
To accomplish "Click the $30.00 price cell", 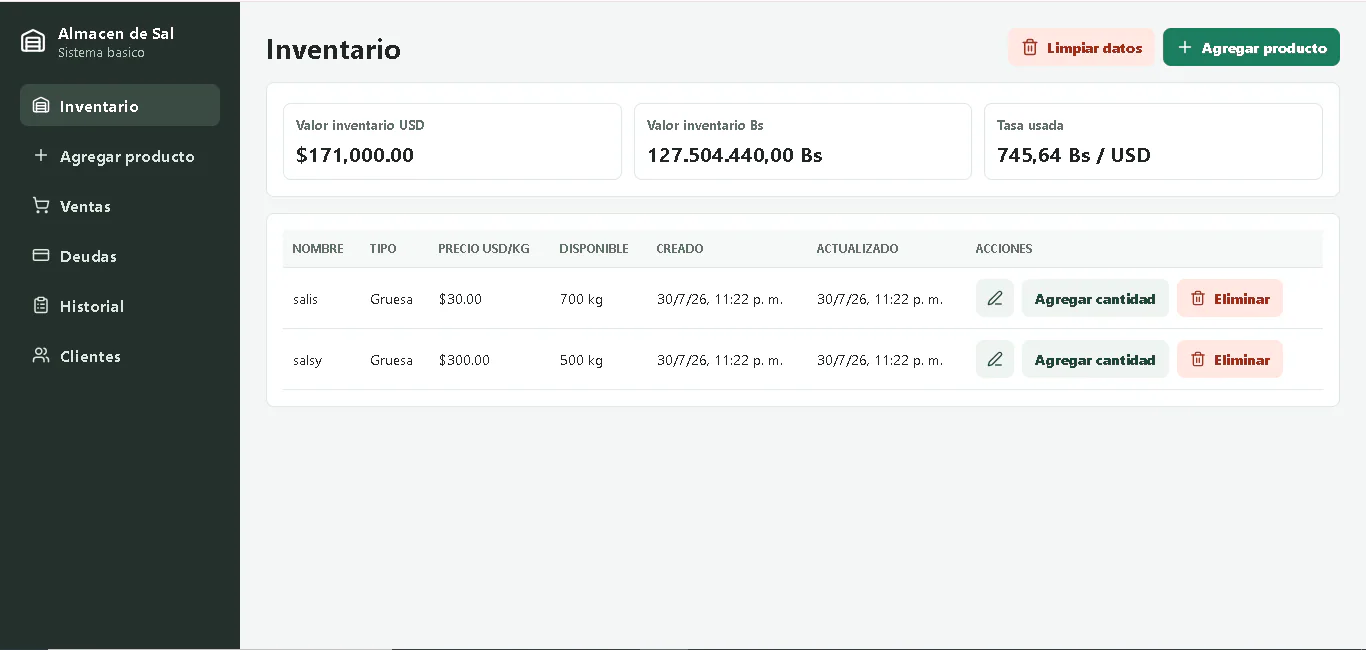I will 460,299.
